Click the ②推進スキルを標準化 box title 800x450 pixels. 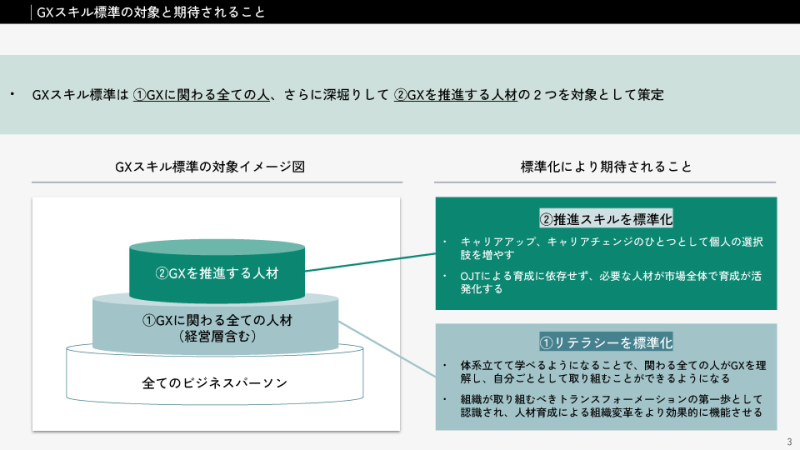click(x=606, y=218)
